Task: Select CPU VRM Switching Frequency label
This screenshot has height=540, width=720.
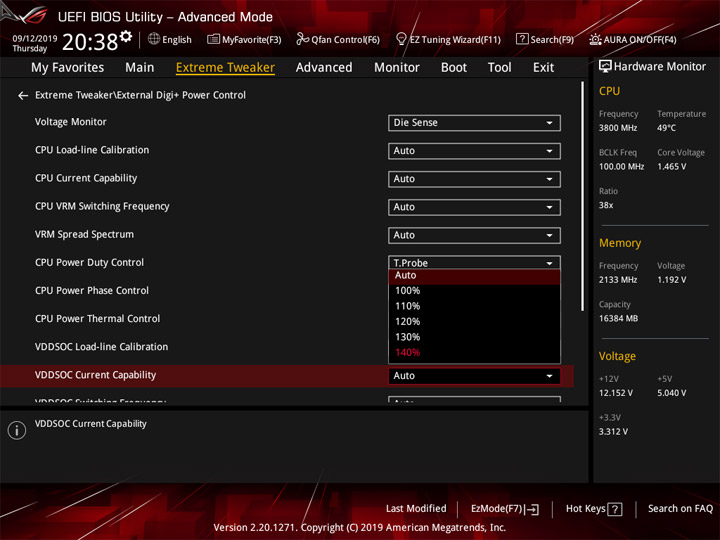Action: (102, 207)
